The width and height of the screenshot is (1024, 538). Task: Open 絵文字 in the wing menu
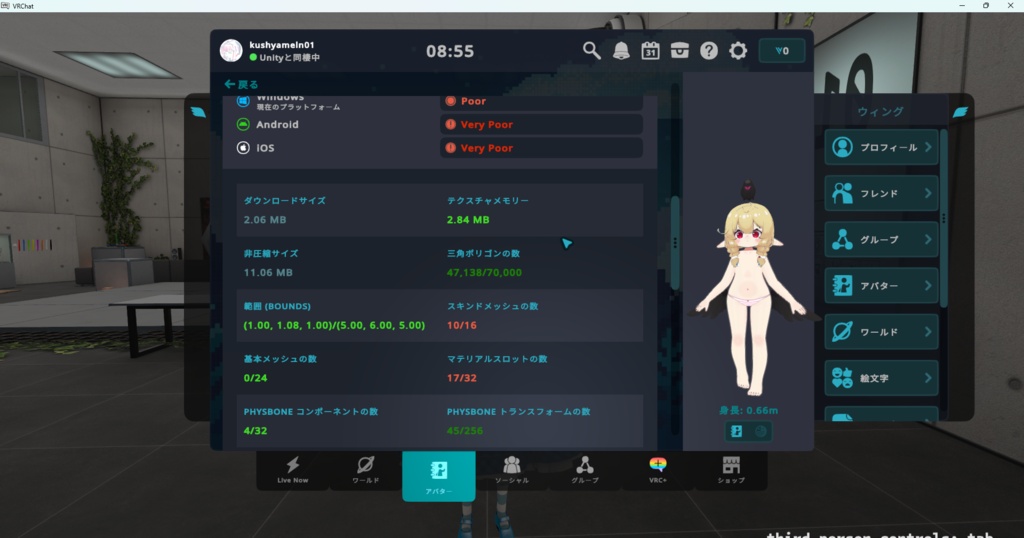881,378
